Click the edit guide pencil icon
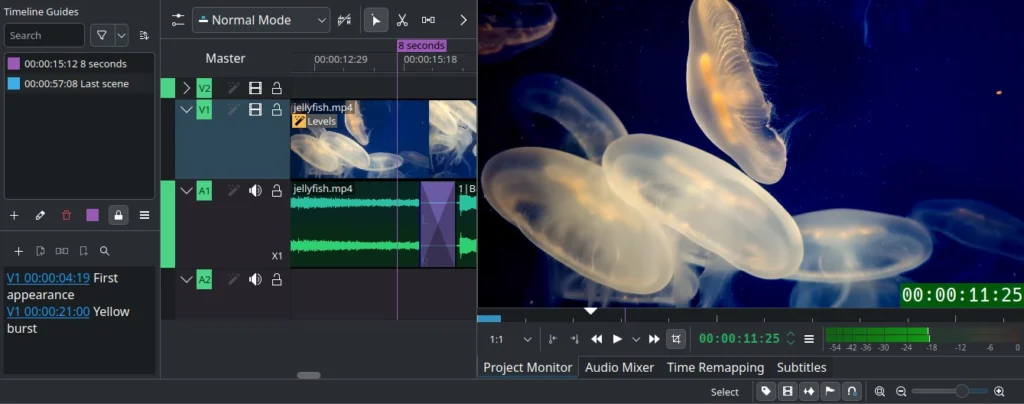The width and height of the screenshot is (1024, 404). [41, 215]
